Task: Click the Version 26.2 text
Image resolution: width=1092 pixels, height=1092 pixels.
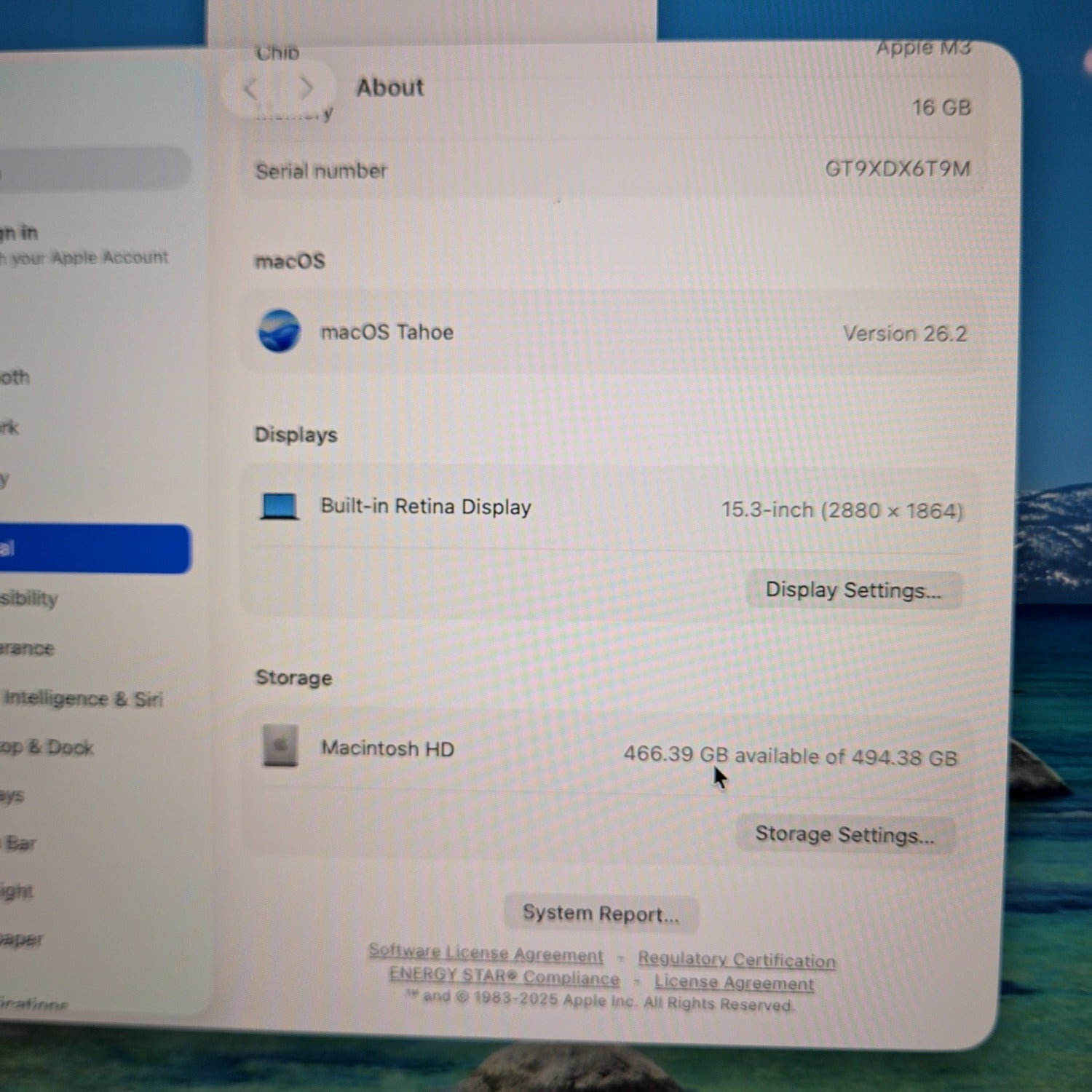Action: click(905, 333)
